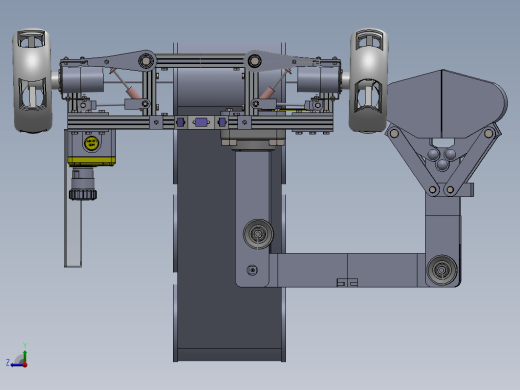Click the green Y axis of the triad
The image size is (520, 390).
coord(25,356)
